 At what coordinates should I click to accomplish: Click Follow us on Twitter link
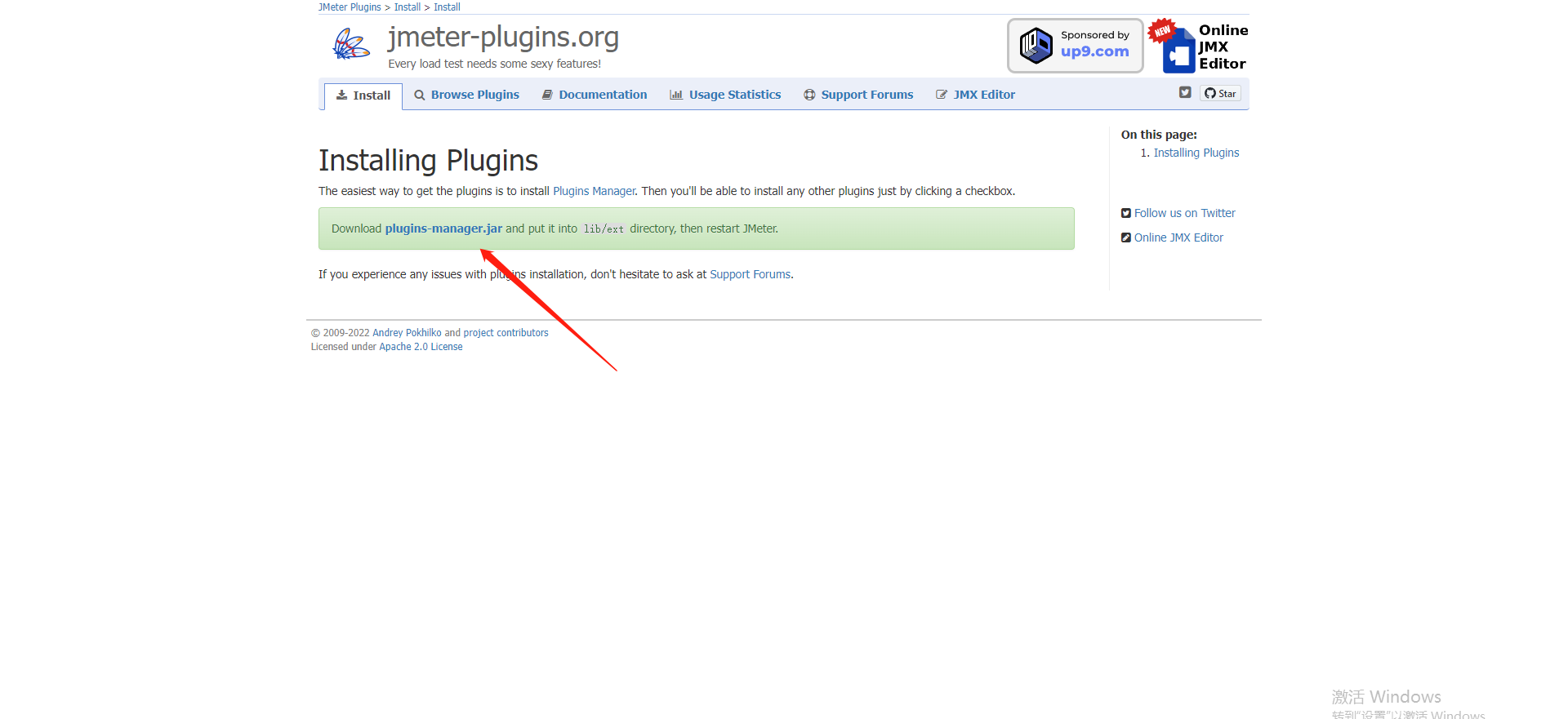coord(1184,213)
